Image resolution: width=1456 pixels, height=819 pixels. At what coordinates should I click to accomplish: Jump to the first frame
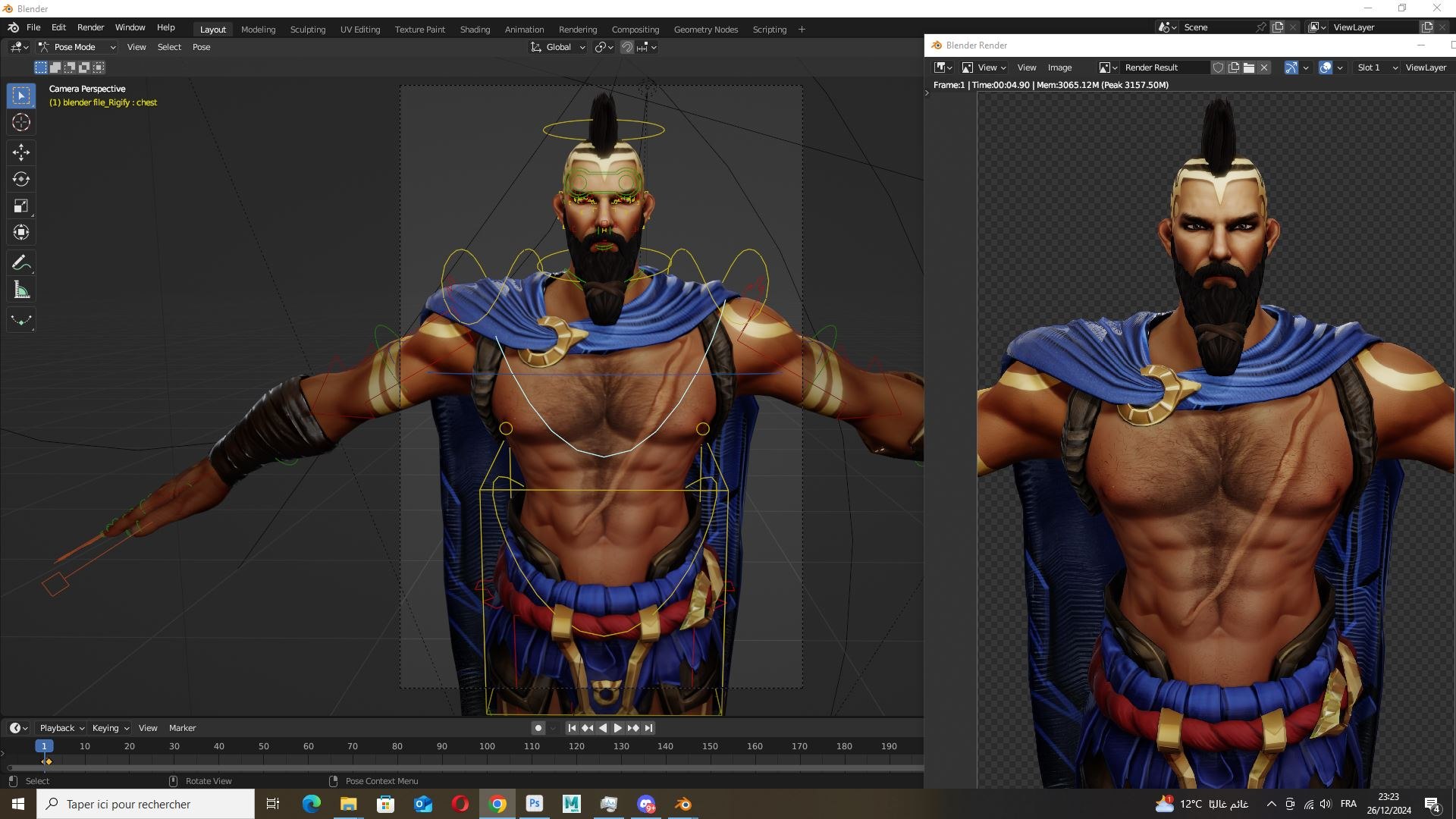[x=572, y=728]
